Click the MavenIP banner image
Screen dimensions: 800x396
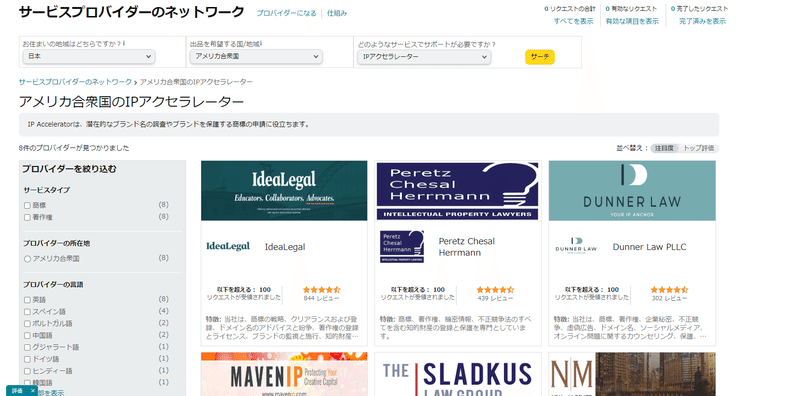point(284,374)
